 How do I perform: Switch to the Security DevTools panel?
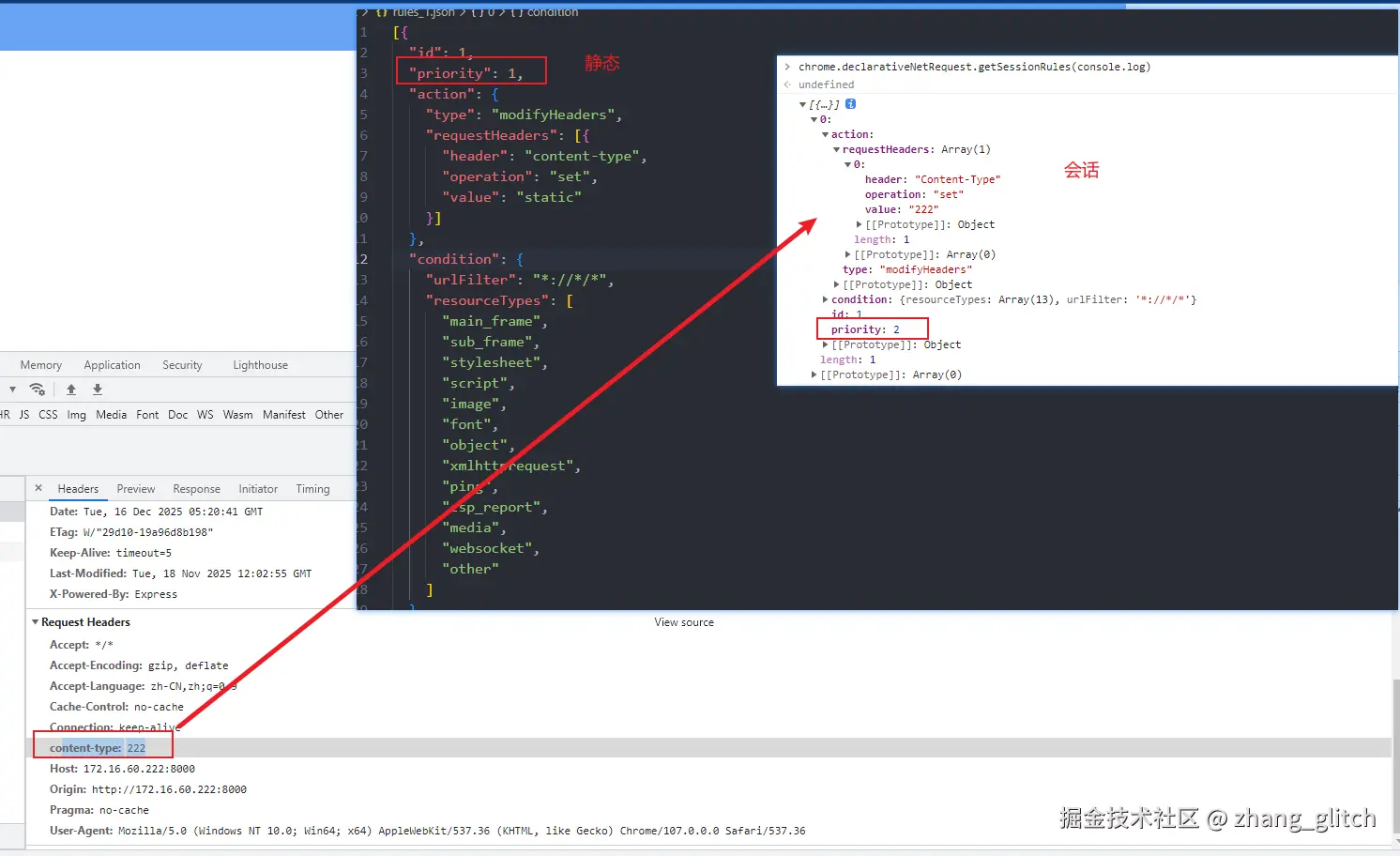(182, 365)
